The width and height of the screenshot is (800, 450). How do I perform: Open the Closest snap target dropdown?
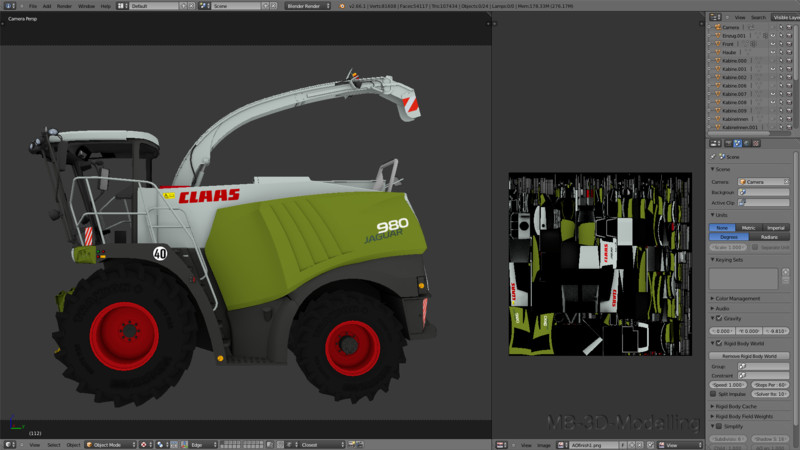coord(321,445)
